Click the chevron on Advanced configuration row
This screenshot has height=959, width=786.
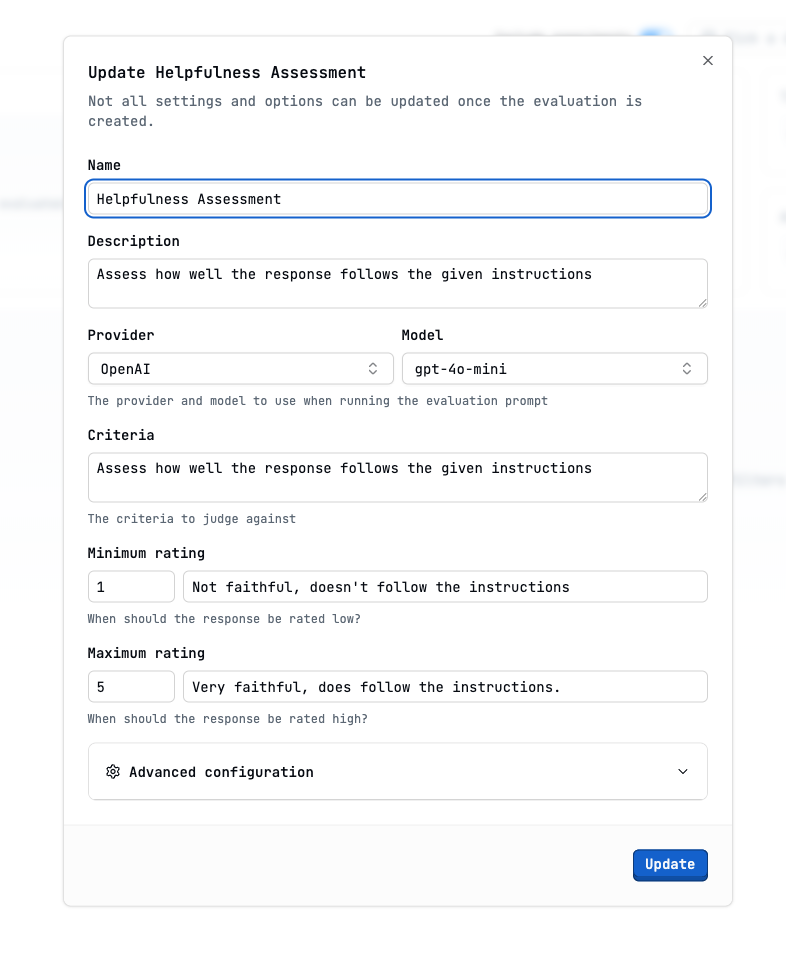tap(683, 771)
